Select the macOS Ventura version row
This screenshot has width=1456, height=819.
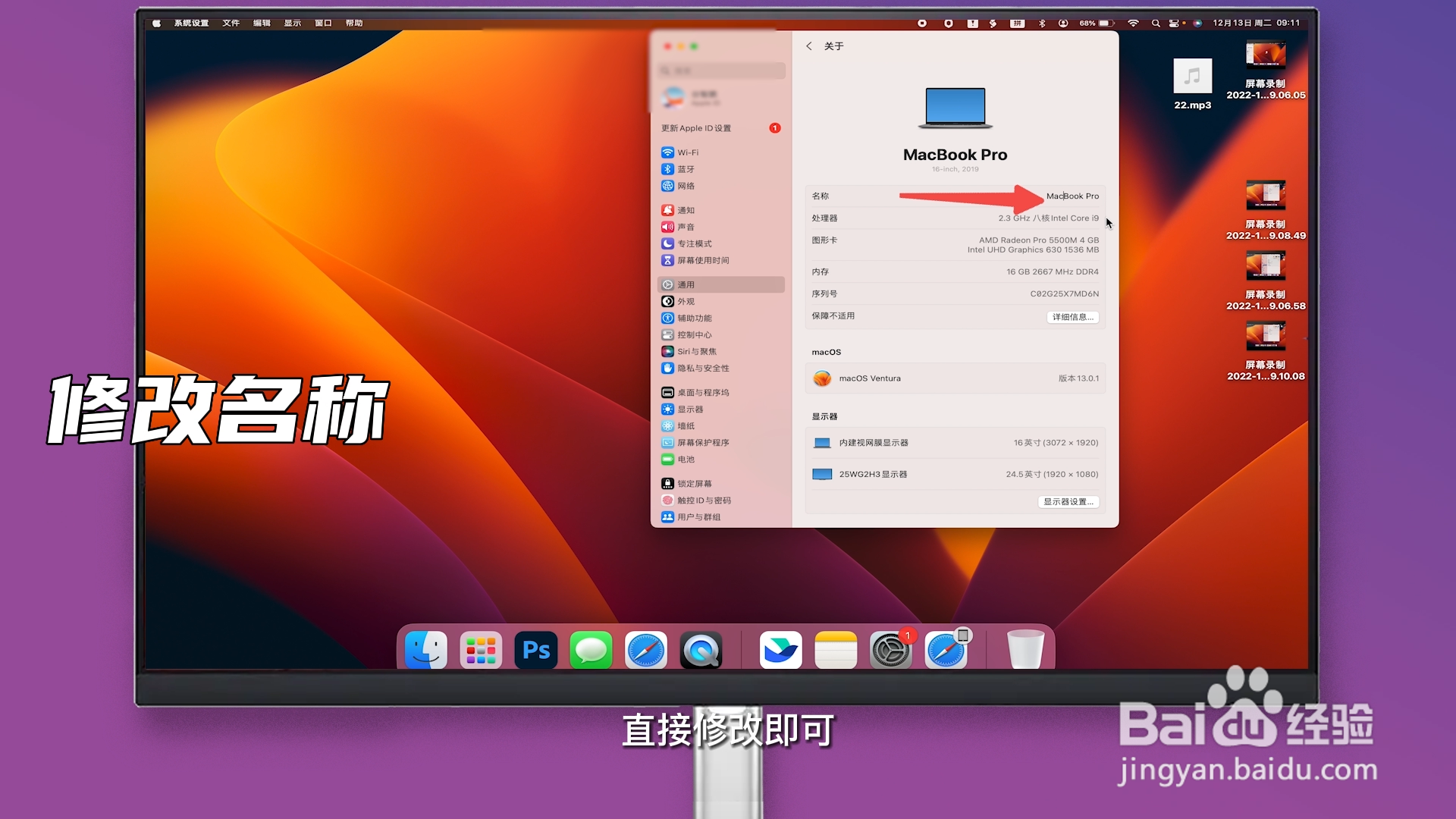tap(955, 378)
